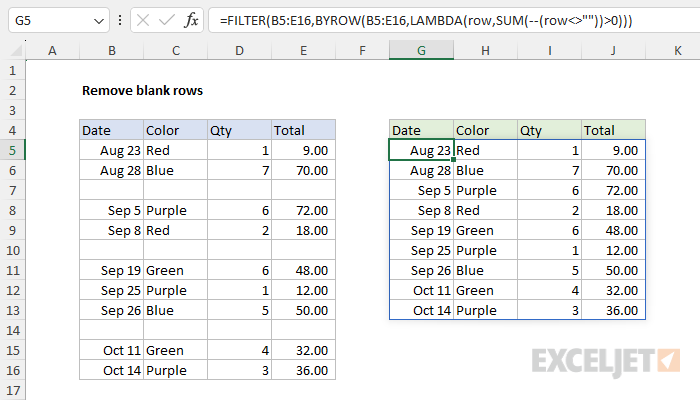Viewport: 700px width, 400px height.
Task: Click cell J5 containing 9.00
Action: (x=613, y=150)
